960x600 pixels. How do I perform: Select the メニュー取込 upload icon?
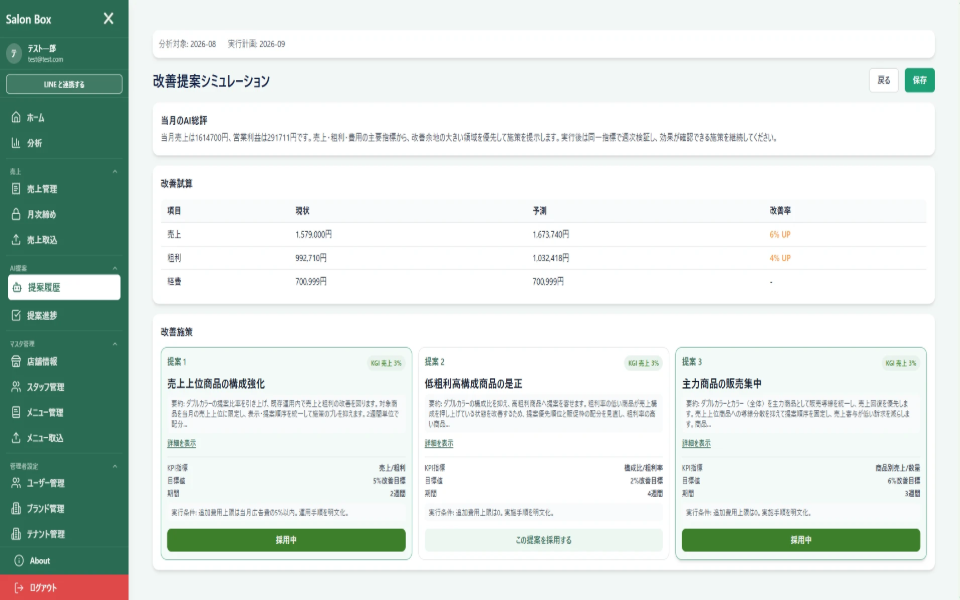tap(16, 437)
